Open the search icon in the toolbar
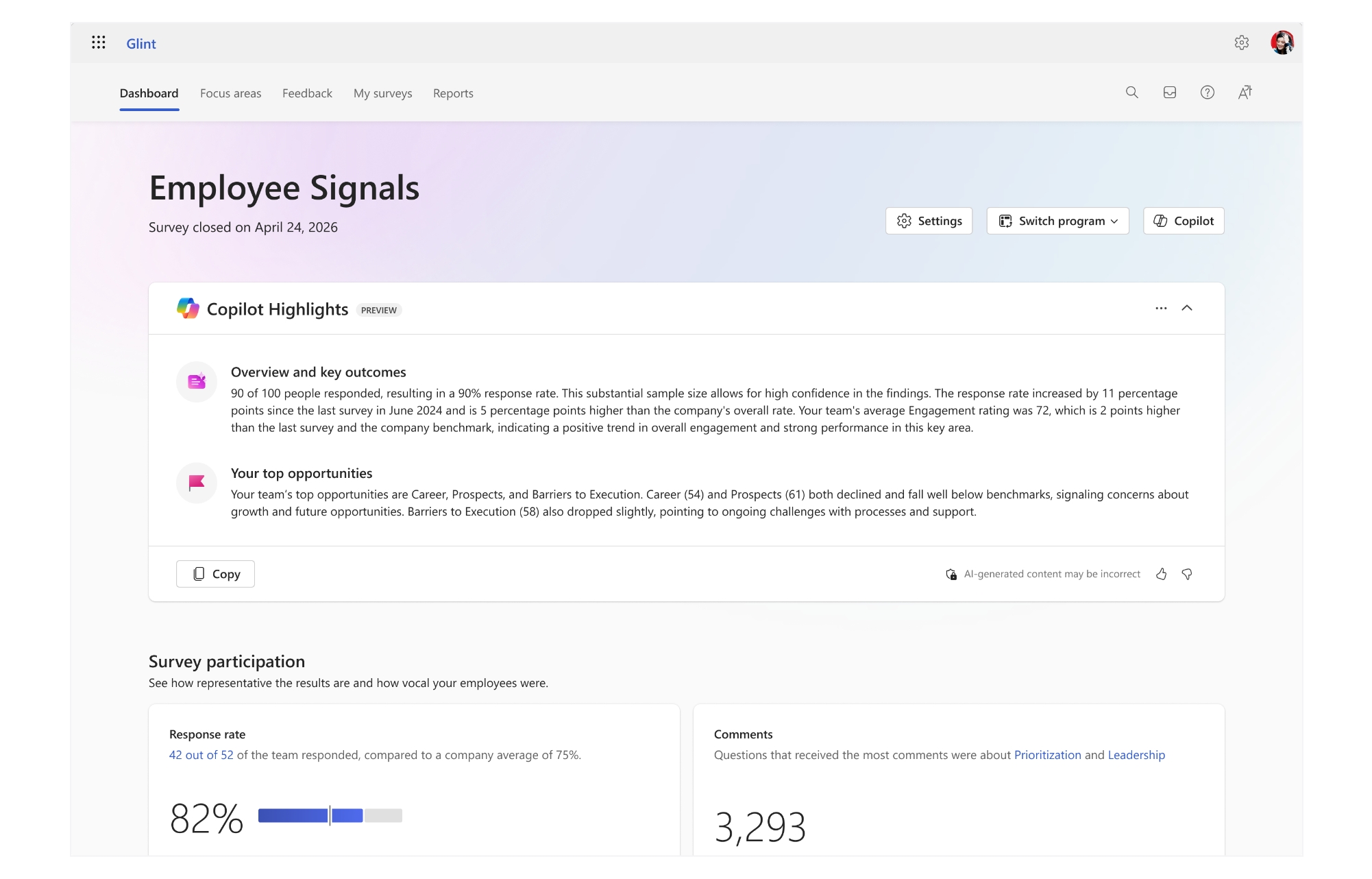The height and width of the screenshot is (879, 1372). (x=1132, y=93)
